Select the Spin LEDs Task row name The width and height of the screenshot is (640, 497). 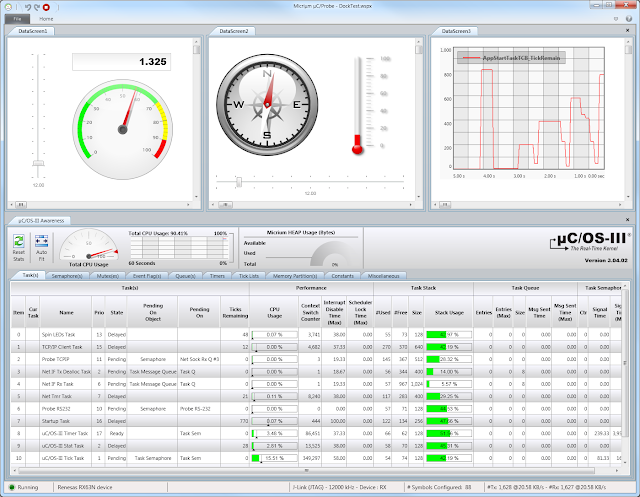58,334
